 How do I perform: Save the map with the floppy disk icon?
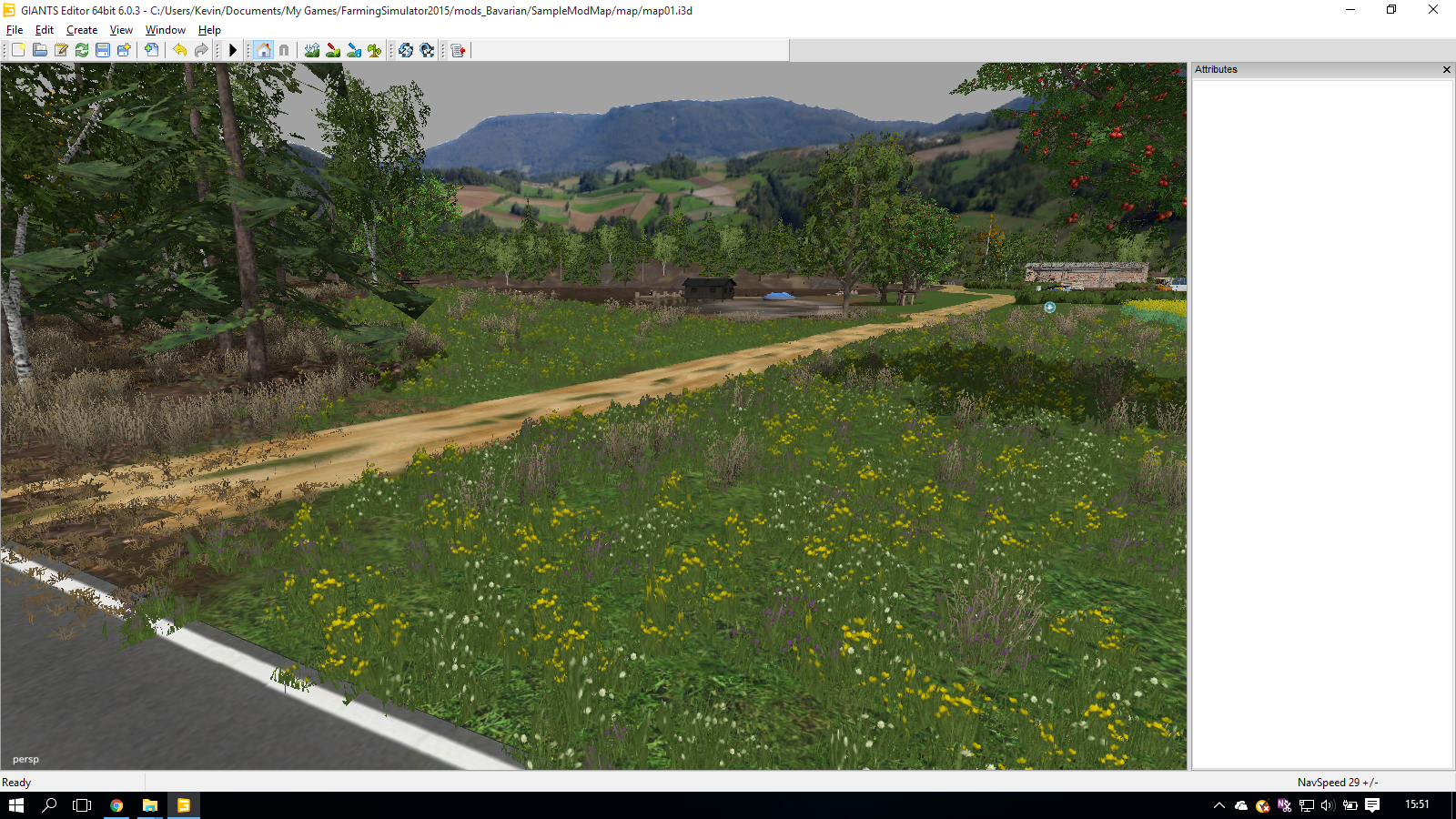[103, 50]
